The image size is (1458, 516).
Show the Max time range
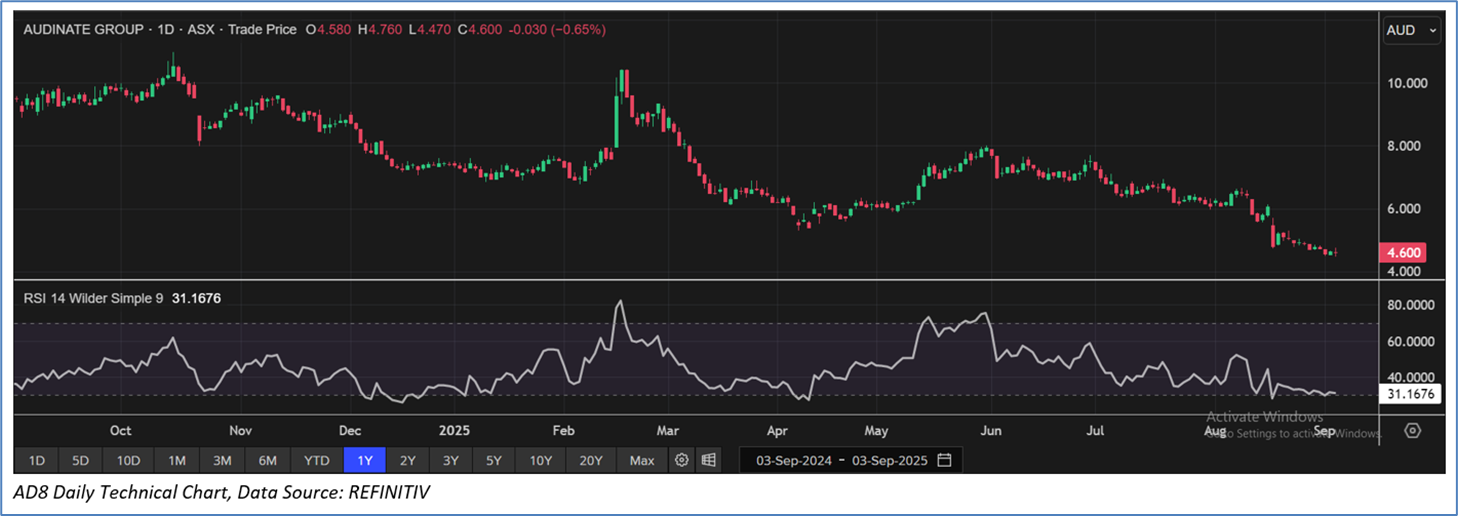(642, 460)
